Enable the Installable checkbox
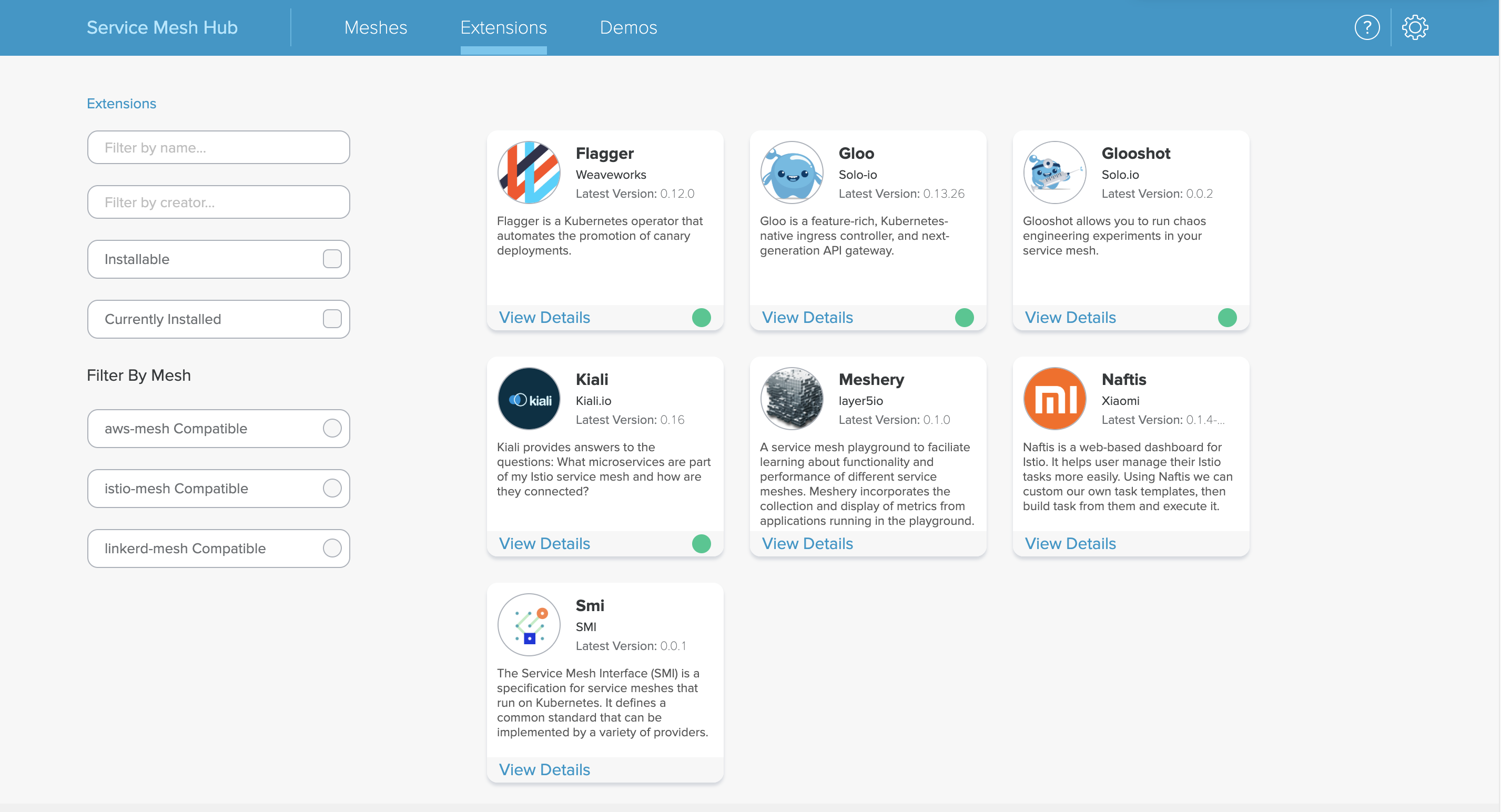Viewport: 1501px width, 812px height. point(332,259)
